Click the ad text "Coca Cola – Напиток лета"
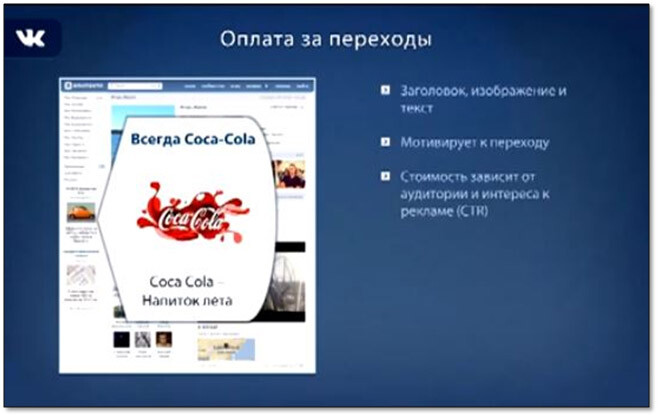 (187, 291)
